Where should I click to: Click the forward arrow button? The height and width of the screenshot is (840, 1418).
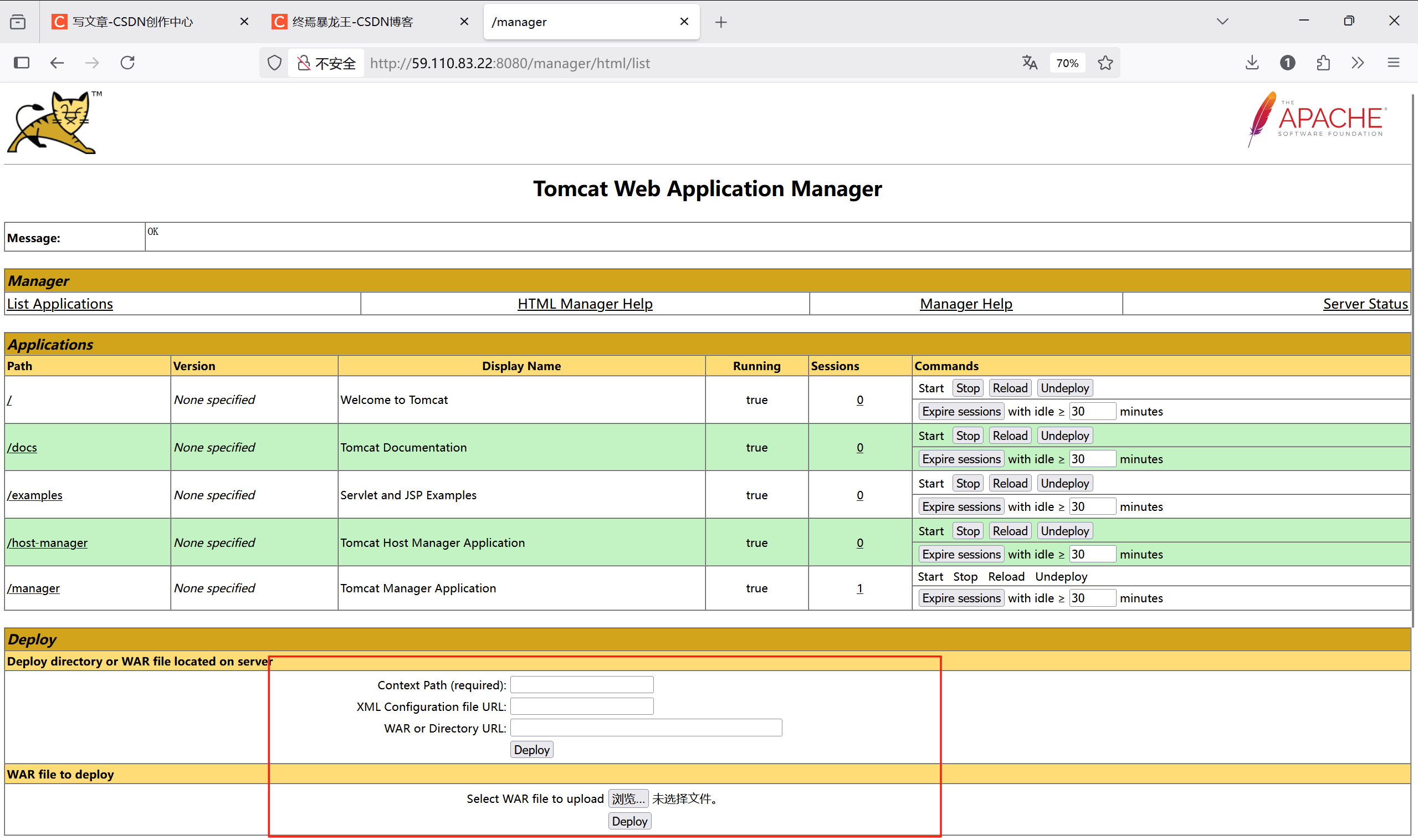pos(91,62)
